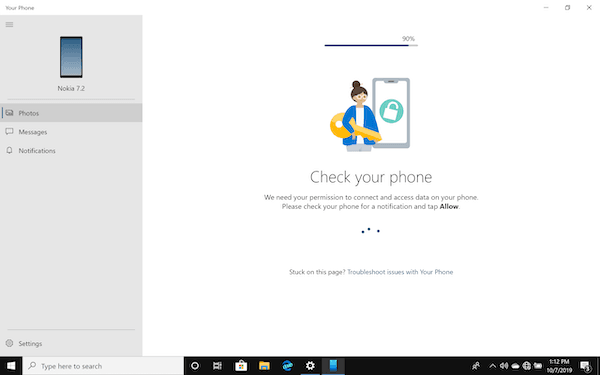Click the Nokia 7.2 device name

71,88
